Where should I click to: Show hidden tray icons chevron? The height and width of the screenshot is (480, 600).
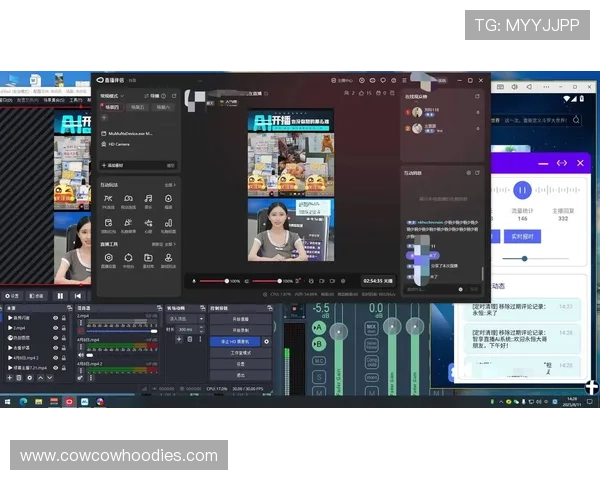click(501, 402)
